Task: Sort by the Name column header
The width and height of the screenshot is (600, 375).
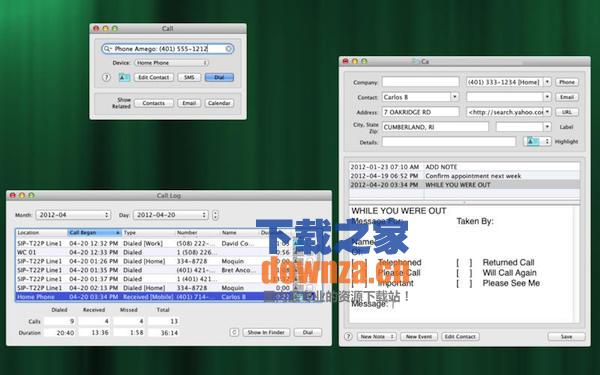Action: [x=240, y=233]
